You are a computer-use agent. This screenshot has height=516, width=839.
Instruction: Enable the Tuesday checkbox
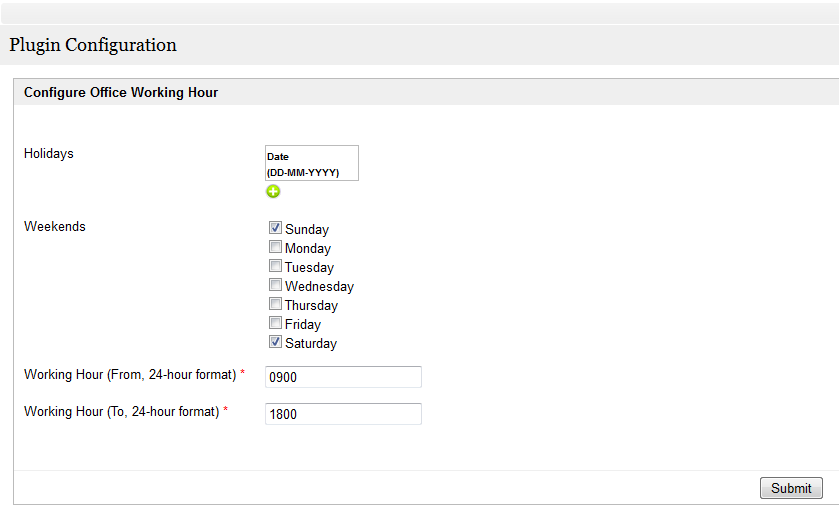(275, 266)
